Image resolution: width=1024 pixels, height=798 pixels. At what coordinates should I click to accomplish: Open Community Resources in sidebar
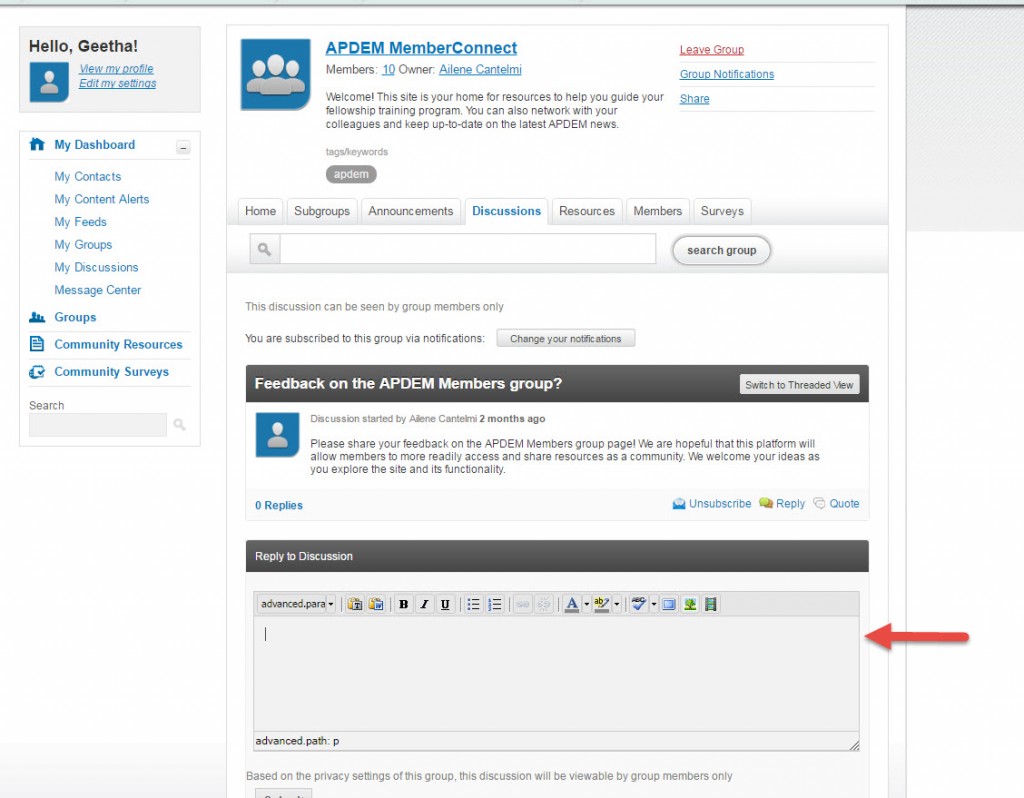point(118,344)
